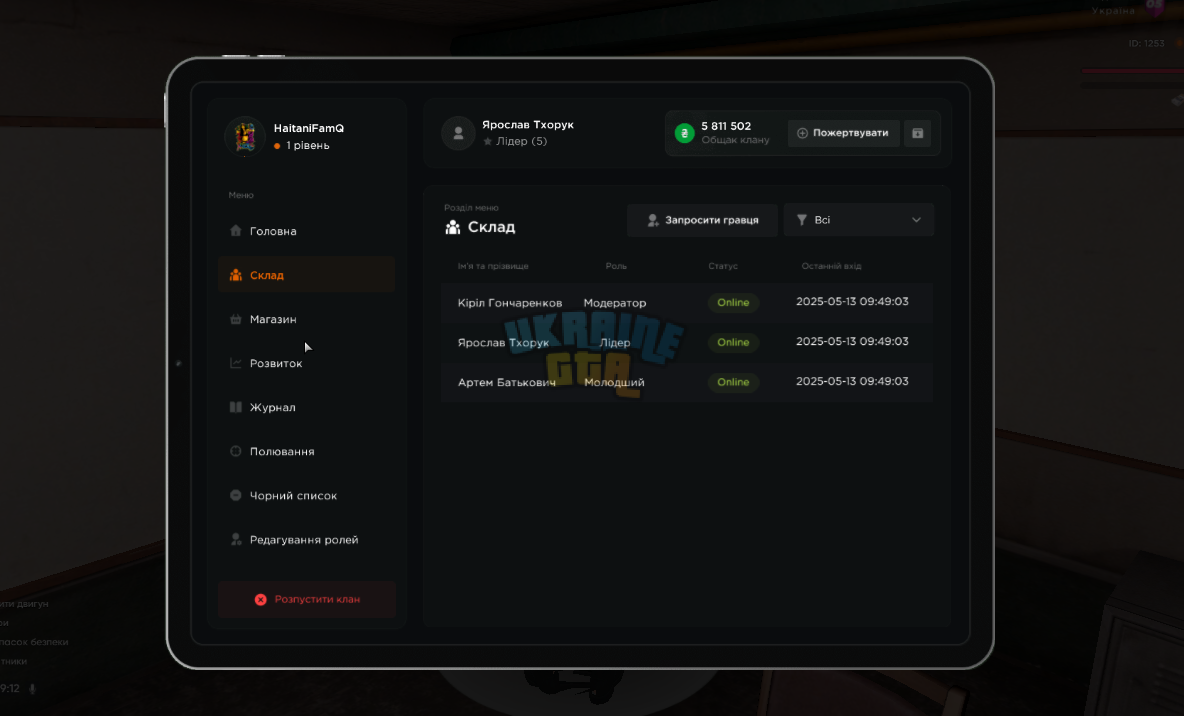Screen dimensions: 1184x716
Task: Click the Ім'я та прізвище column header
Action: pyautogui.click(x=493, y=266)
